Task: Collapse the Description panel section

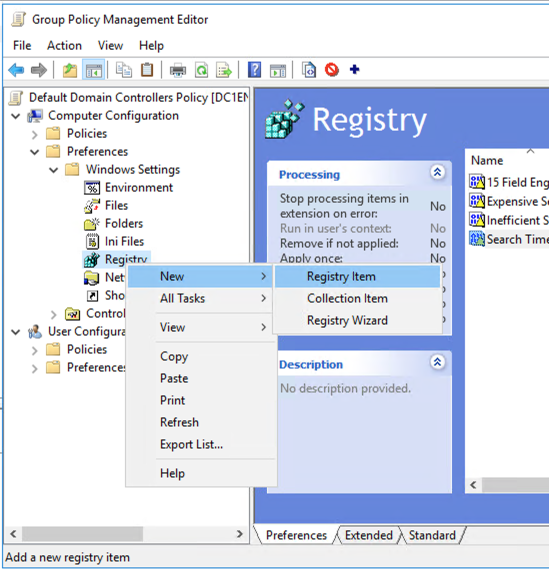Action: [437, 362]
